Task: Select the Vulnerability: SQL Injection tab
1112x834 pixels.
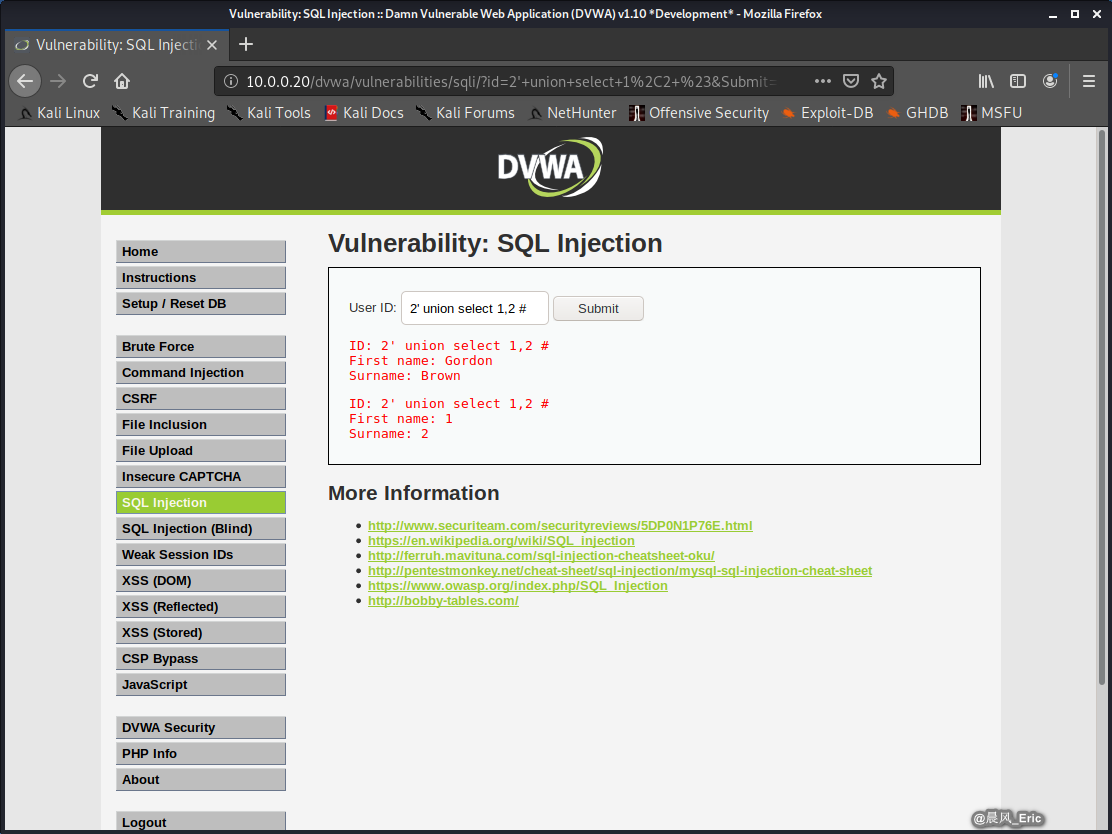Action: coord(117,45)
